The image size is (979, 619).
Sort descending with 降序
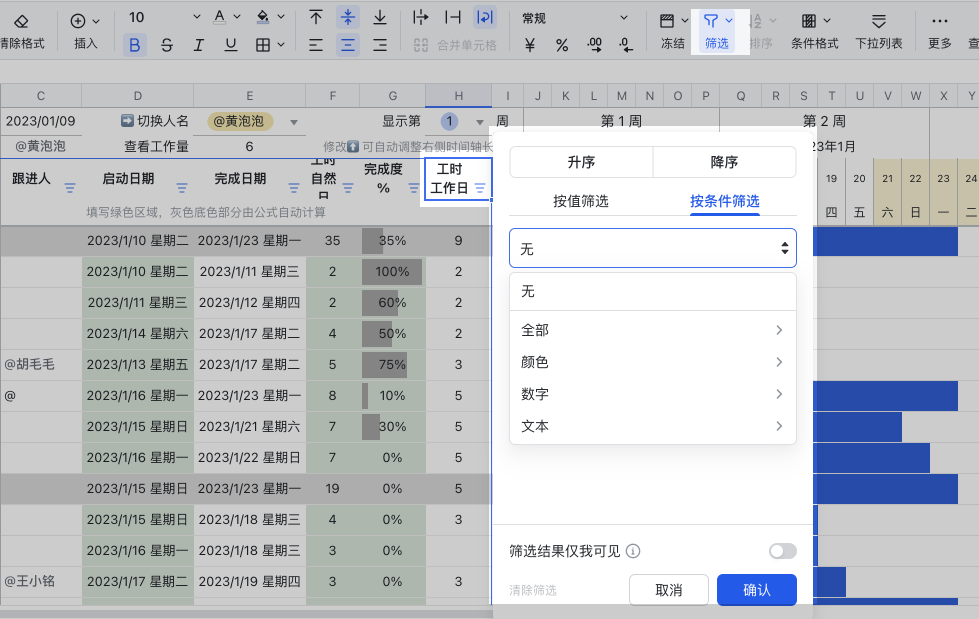pos(724,162)
